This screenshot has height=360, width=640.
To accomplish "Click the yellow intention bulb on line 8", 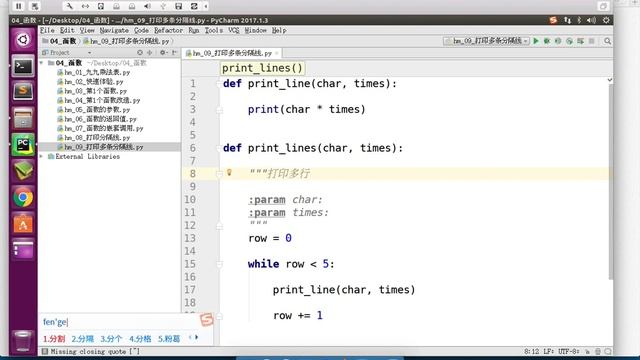I will click(229, 173).
